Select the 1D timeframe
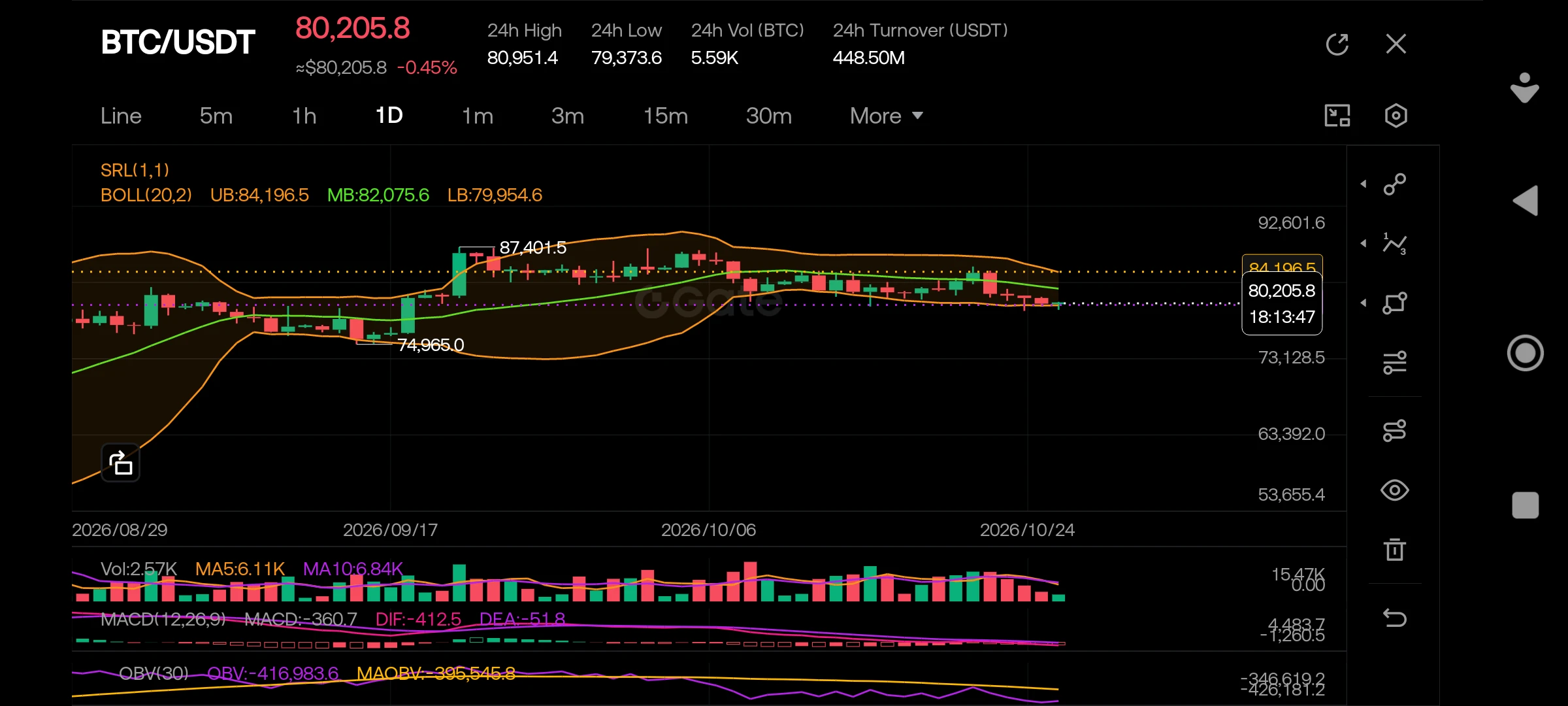Image resolution: width=1568 pixels, height=706 pixels. click(x=389, y=116)
